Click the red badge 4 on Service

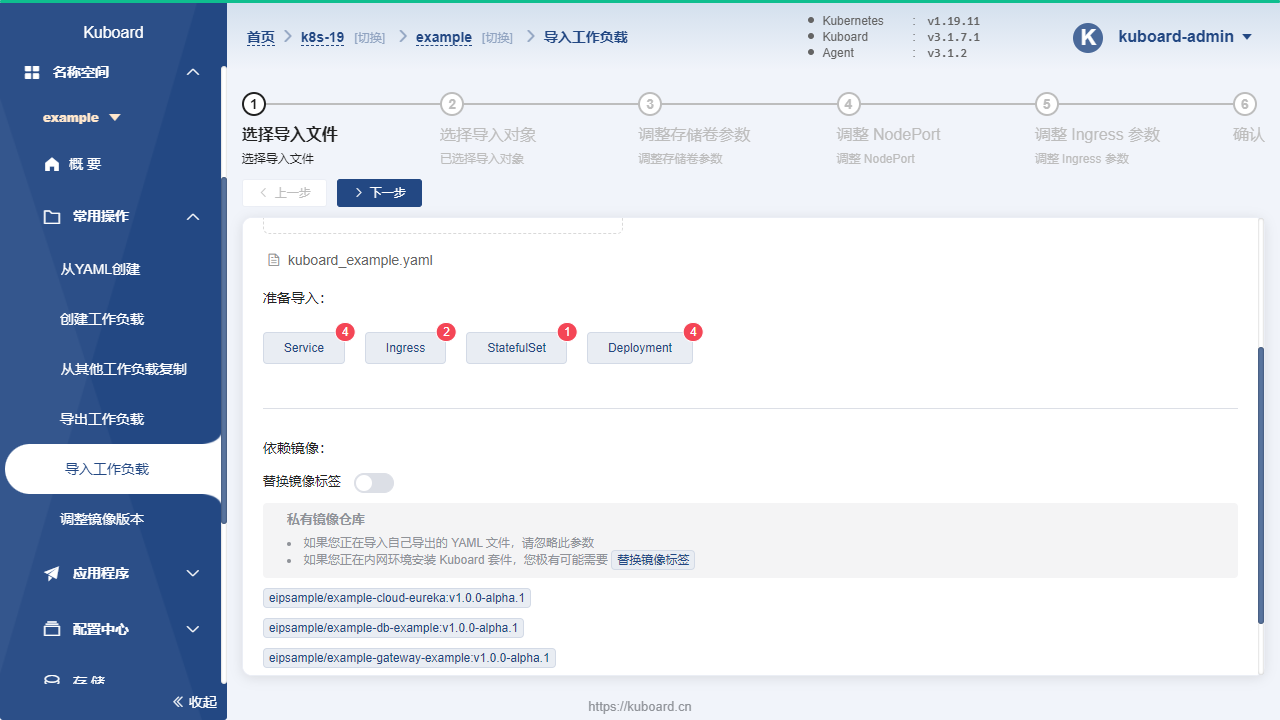[x=345, y=332]
